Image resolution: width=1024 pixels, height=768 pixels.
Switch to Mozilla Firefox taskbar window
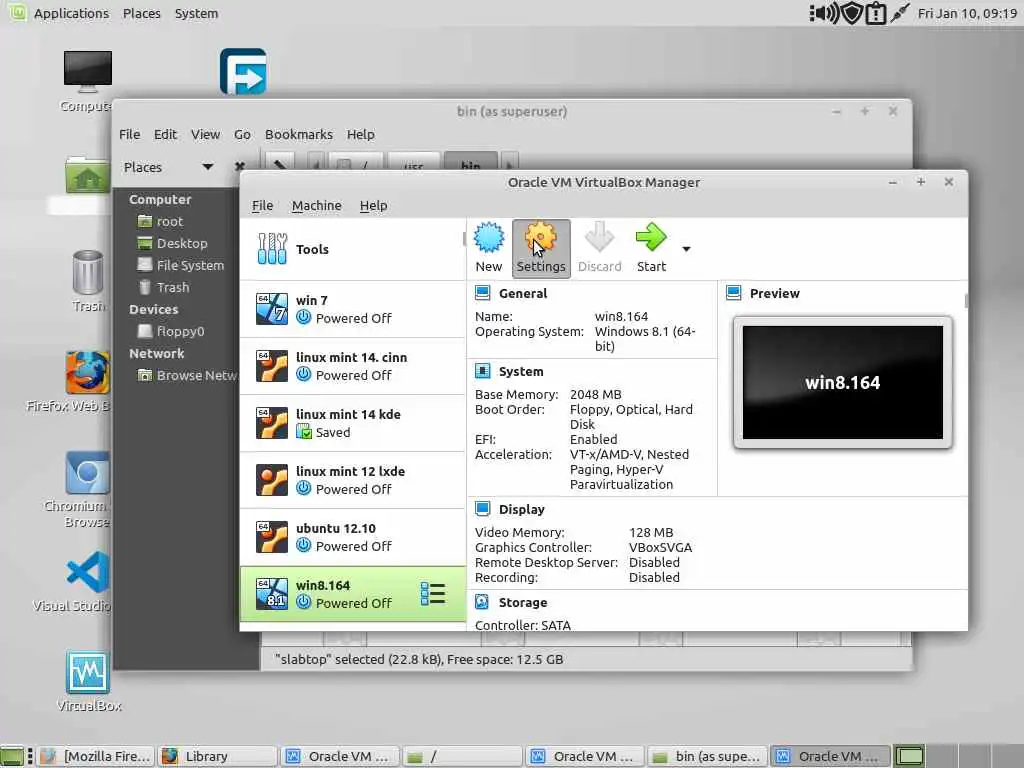coord(96,756)
